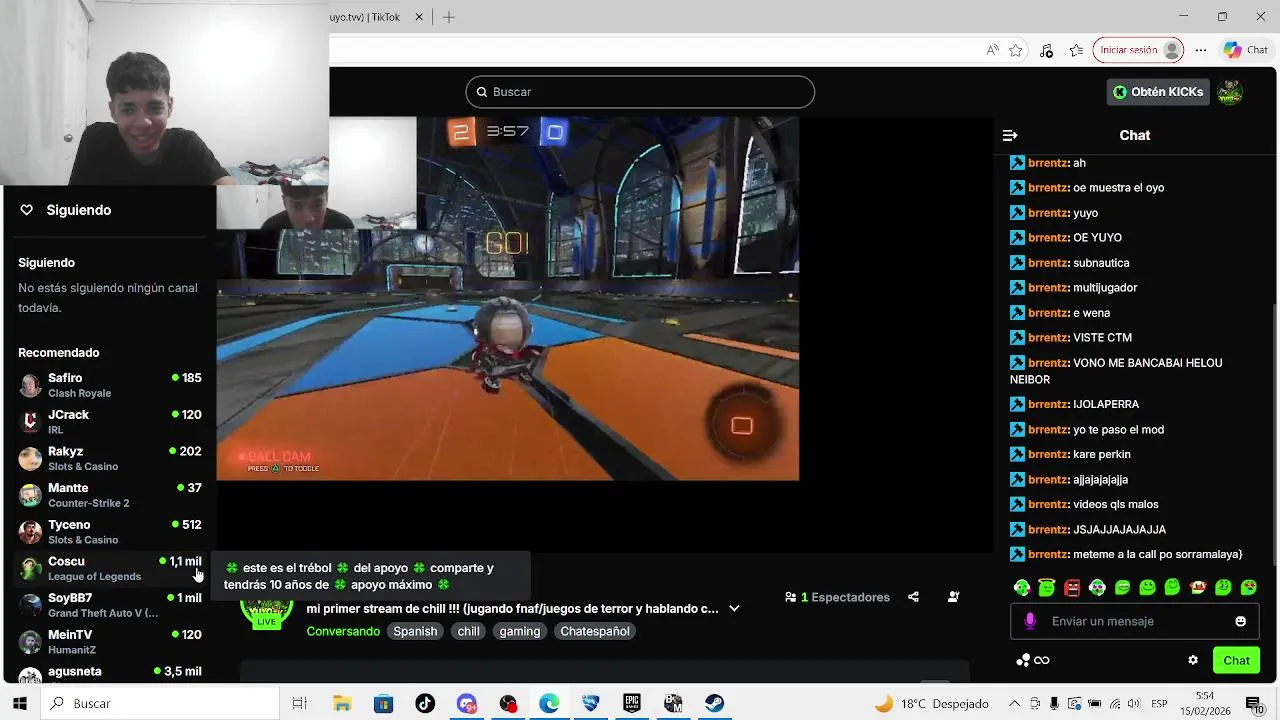The width and height of the screenshot is (1280, 720).
Task: Click the 1 Espectadores viewer count
Action: pos(837,597)
